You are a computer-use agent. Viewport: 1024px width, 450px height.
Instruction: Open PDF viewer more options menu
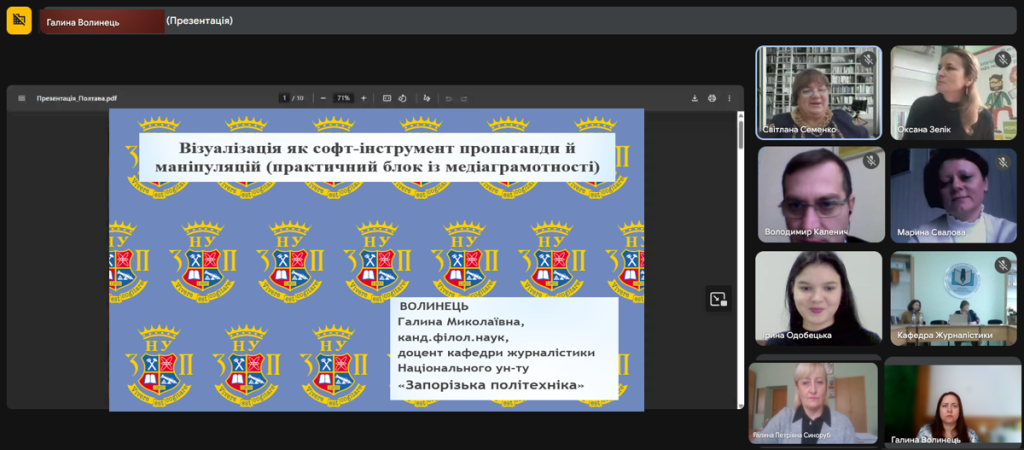click(729, 98)
